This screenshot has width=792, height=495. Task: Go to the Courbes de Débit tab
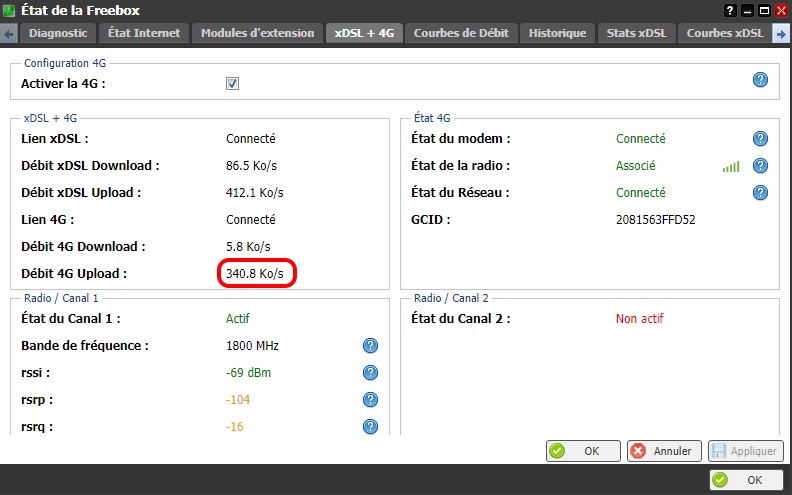tap(461, 33)
